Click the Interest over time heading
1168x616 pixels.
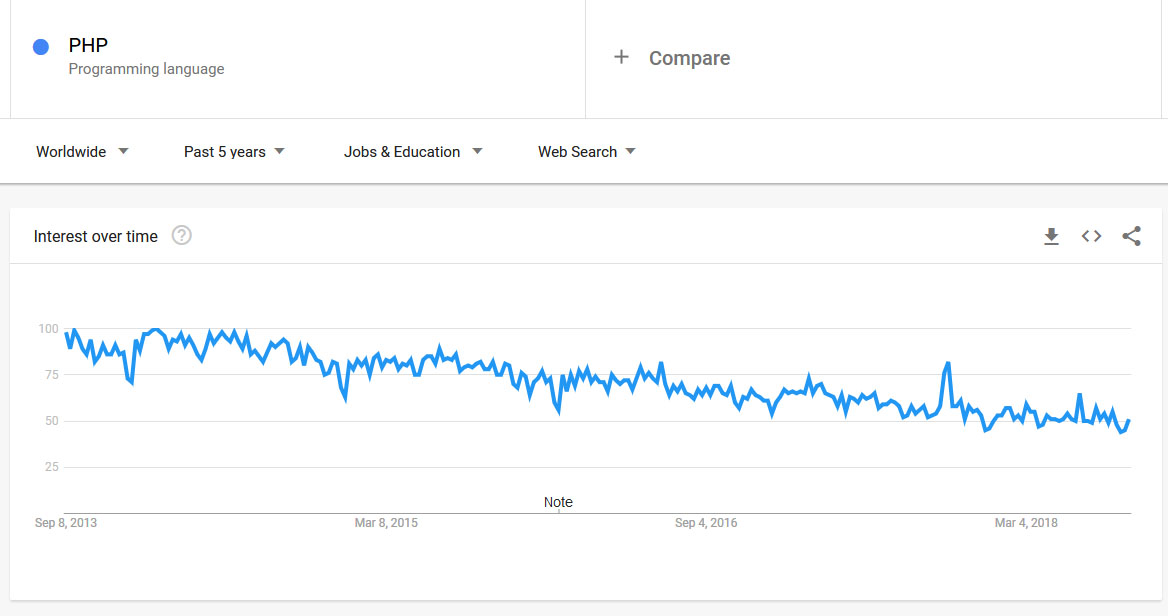click(x=96, y=237)
